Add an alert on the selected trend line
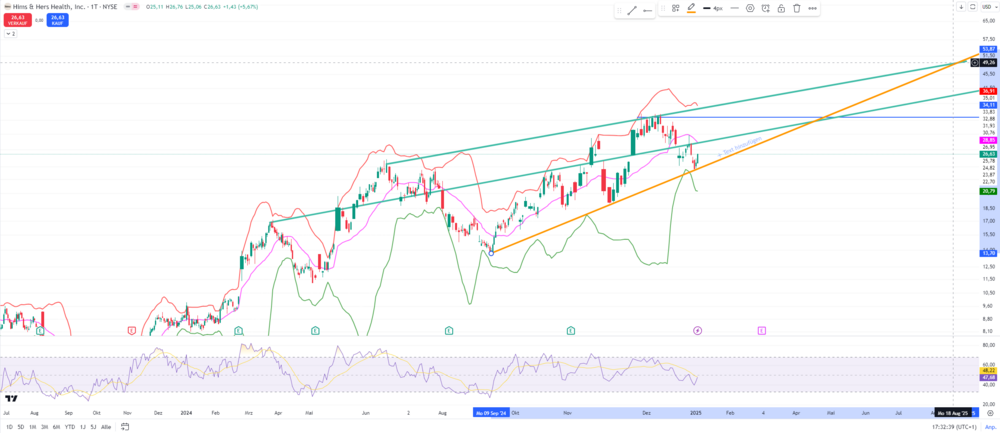The width and height of the screenshot is (1000, 433). pos(765,8)
